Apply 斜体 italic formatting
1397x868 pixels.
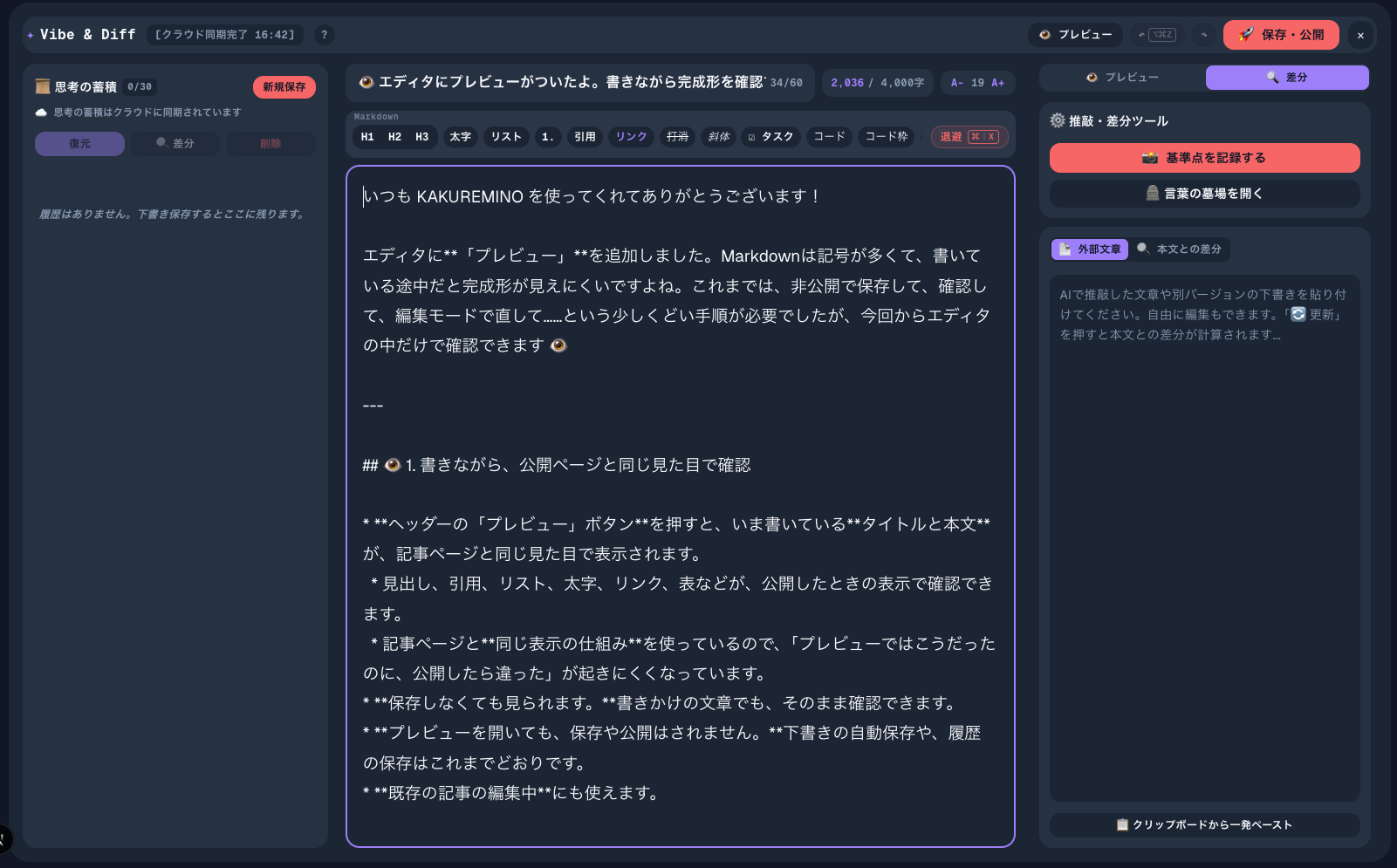718,137
